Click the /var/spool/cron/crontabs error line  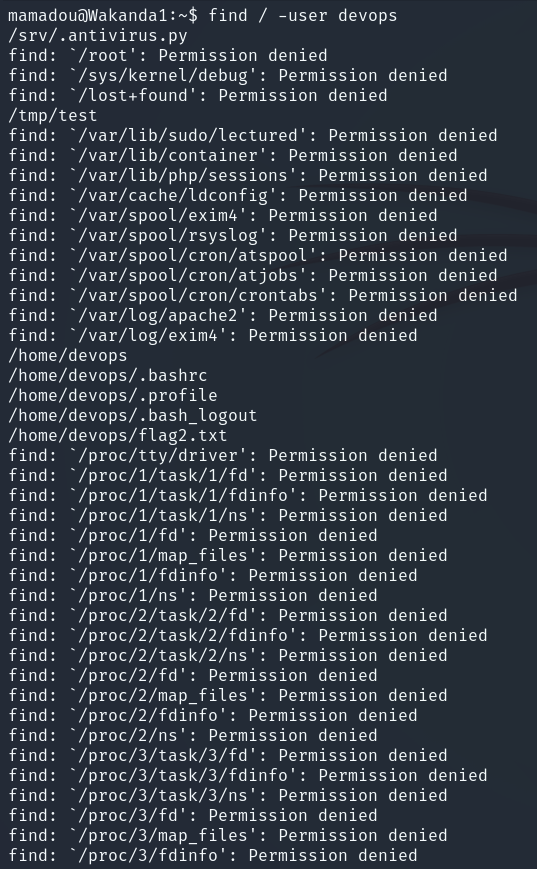point(262,295)
